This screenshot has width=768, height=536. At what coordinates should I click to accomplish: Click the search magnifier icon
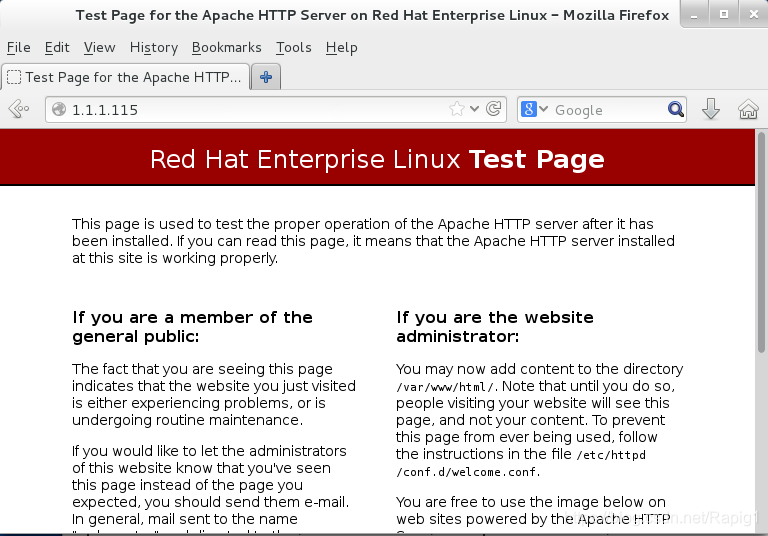pyautogui.click(x=675, y=109)
